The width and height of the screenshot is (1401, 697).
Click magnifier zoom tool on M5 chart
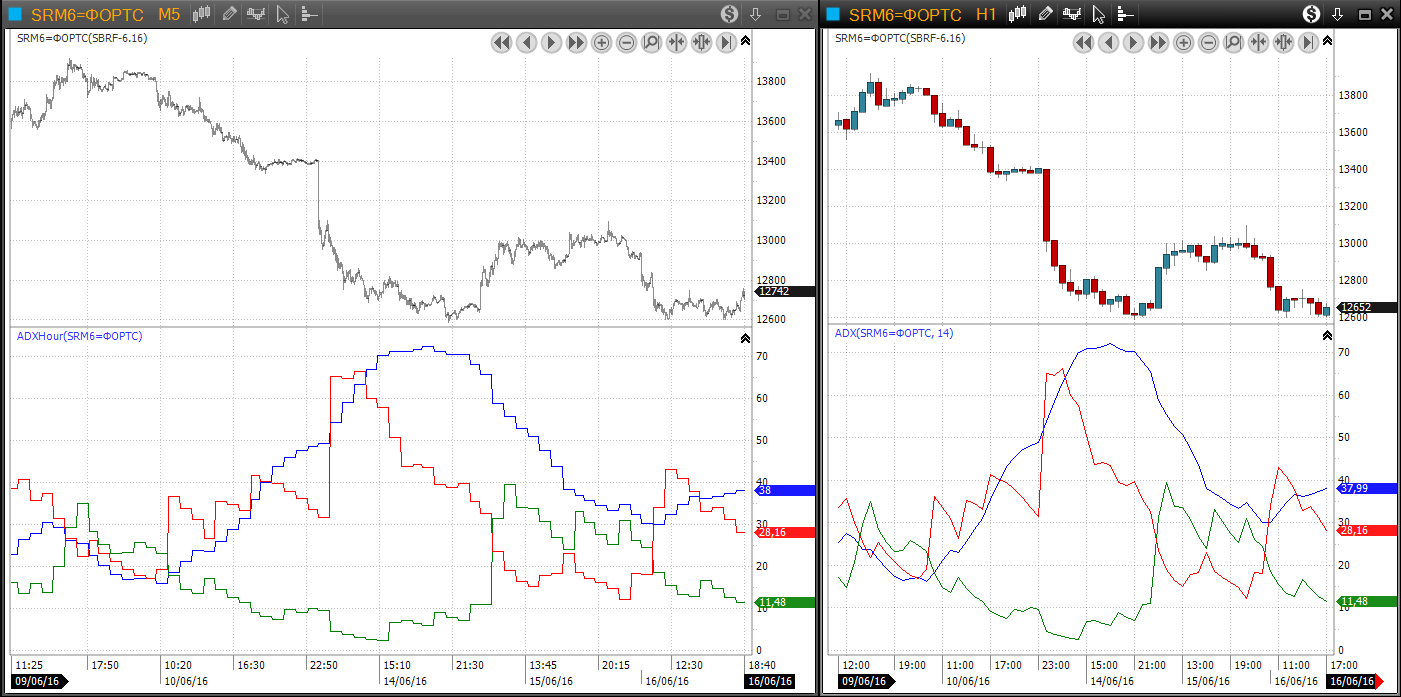pyautogui.click(x=651, y=43)
